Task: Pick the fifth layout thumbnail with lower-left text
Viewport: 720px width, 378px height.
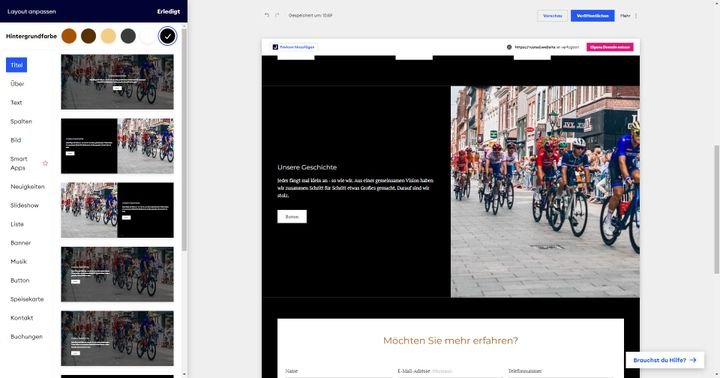Action: [x=117, y=339]
